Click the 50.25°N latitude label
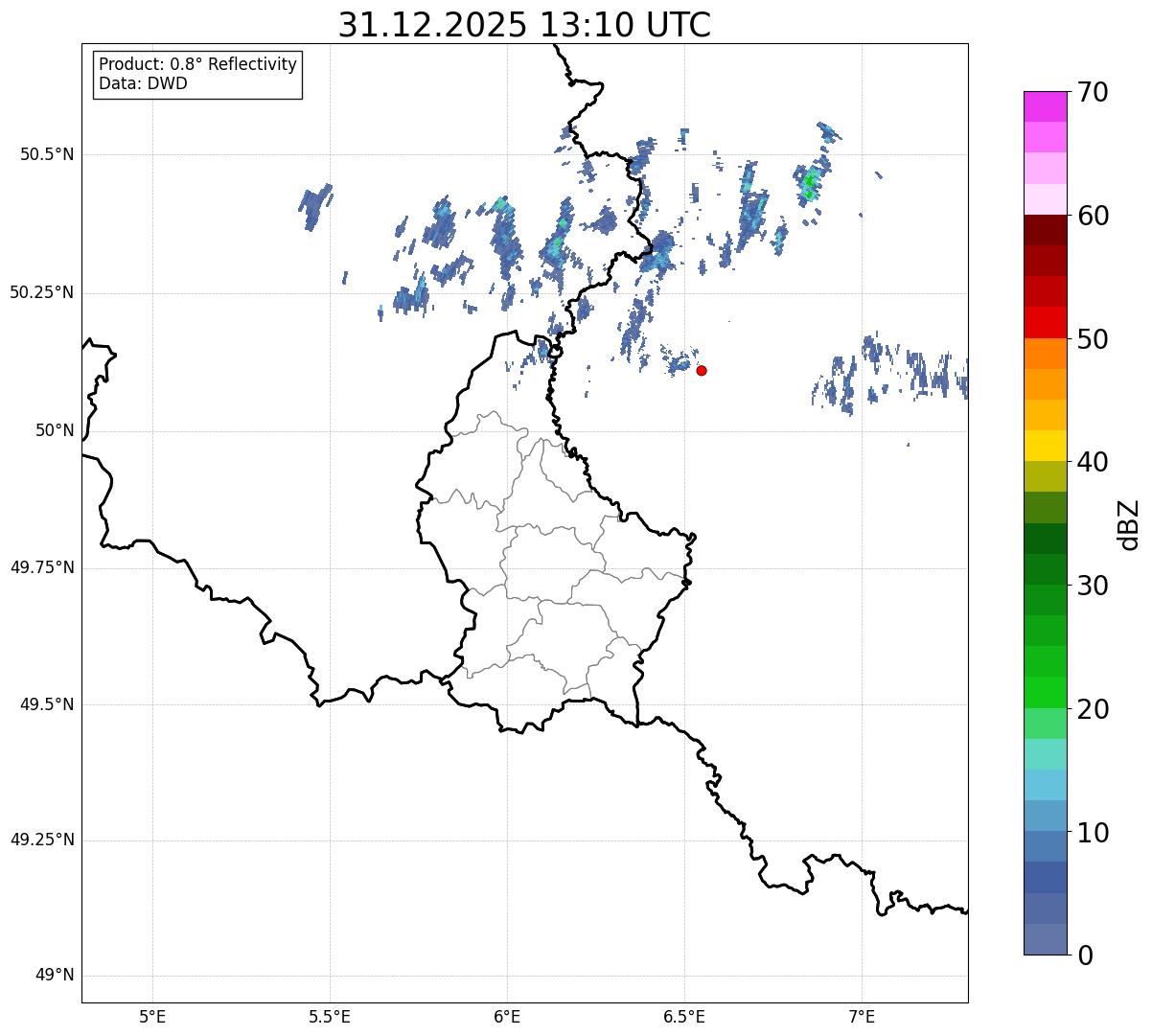The height and width of the screenshot is (1036, 1152). coord(41,292)
